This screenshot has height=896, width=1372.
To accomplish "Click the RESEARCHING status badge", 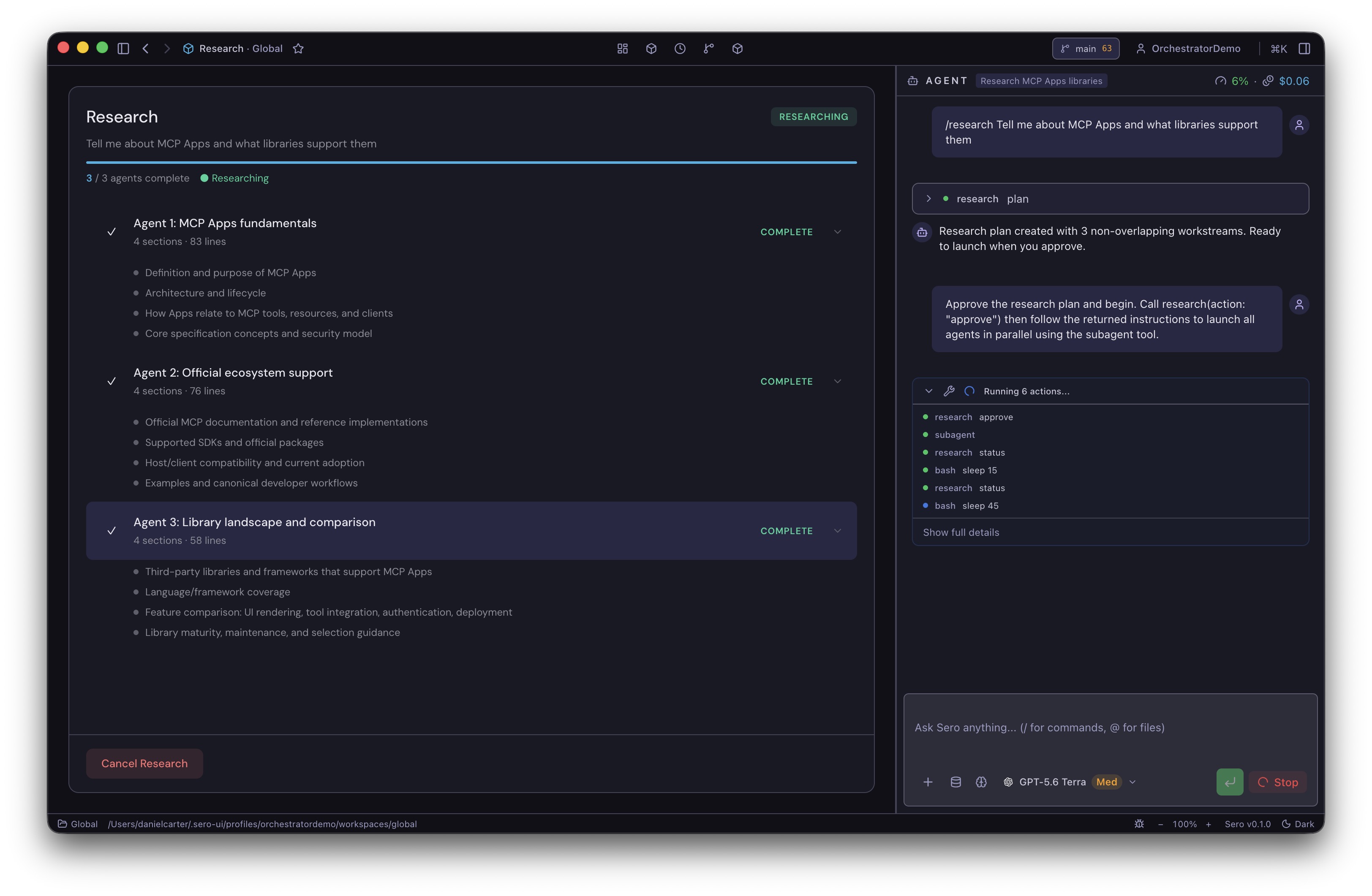I will 814,117.
